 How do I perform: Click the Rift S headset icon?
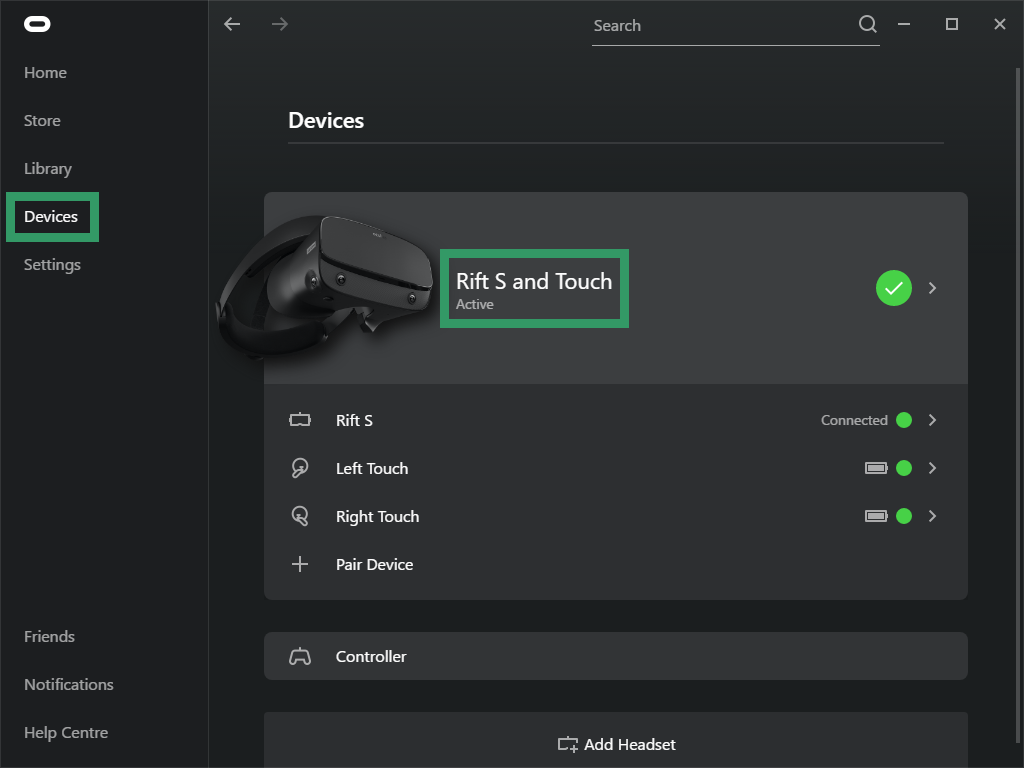point(300,420)
